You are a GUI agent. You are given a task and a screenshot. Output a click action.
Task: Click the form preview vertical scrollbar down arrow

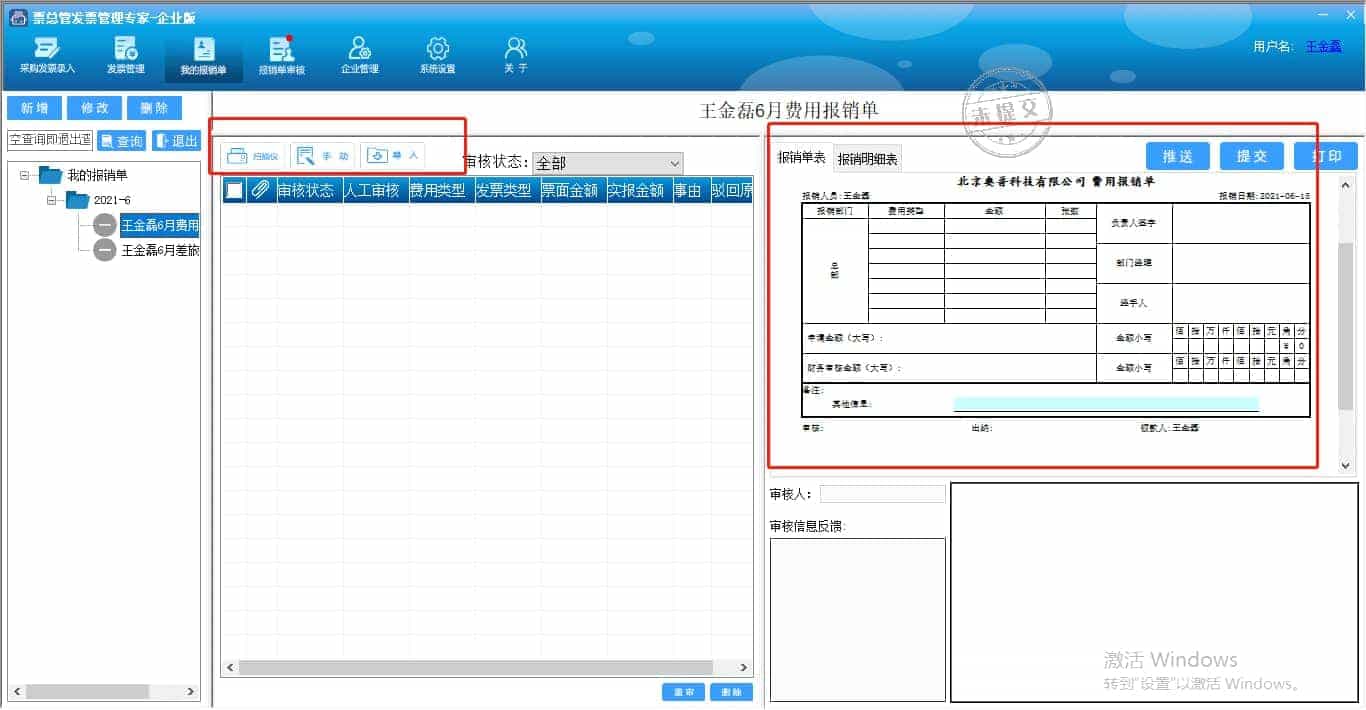[x=1346, y=464]
